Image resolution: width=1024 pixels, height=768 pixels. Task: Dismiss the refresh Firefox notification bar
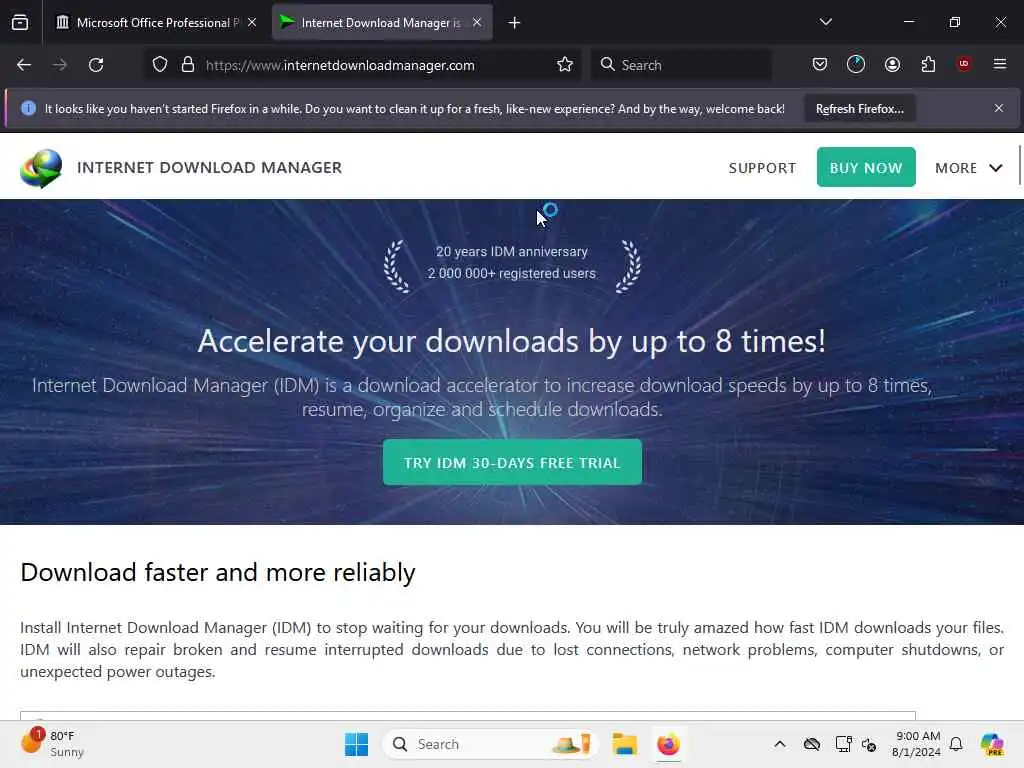(999, 108)
